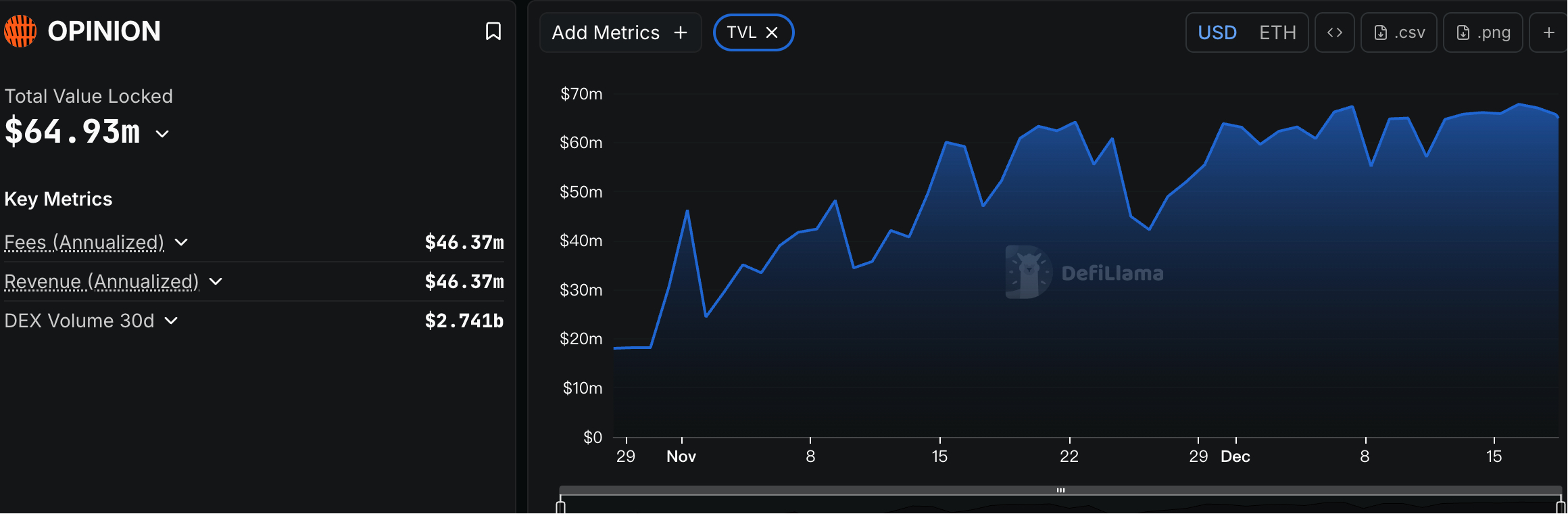Open the embed code icon
Viewport: 1568px width, 514px height.
[x=1334, y=32]
